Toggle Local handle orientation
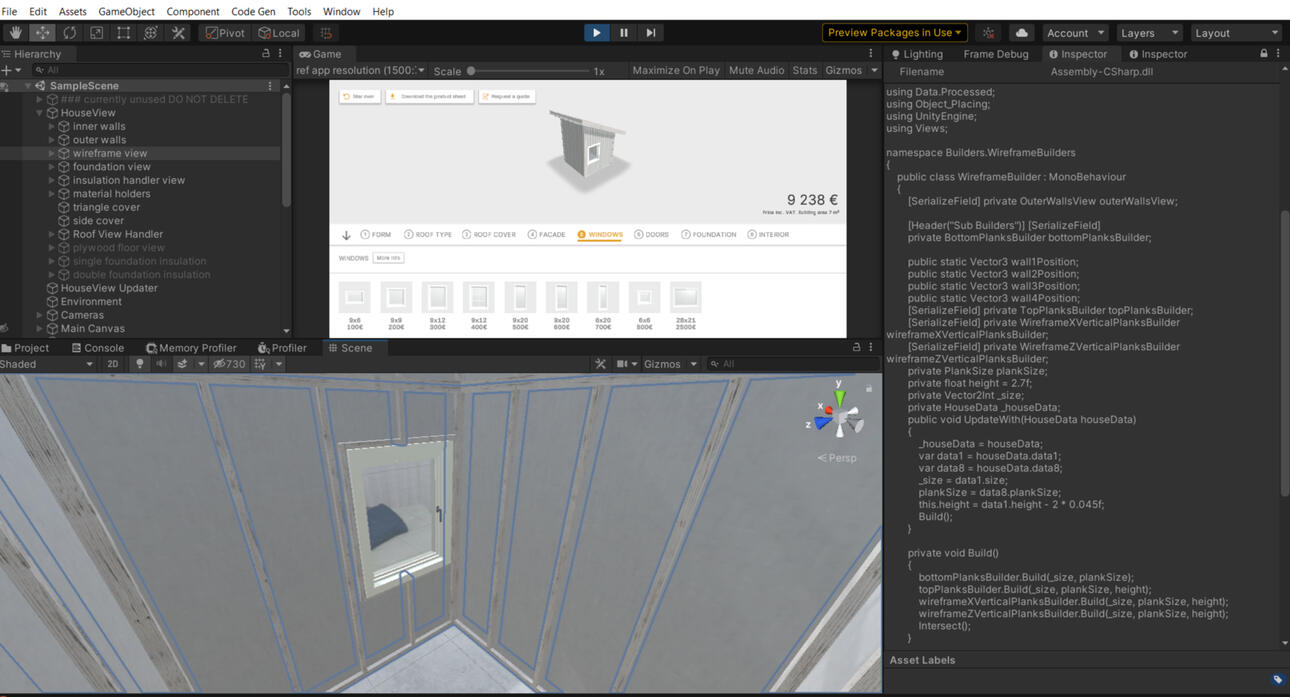The image size is (1290, 697). [279, 32]
